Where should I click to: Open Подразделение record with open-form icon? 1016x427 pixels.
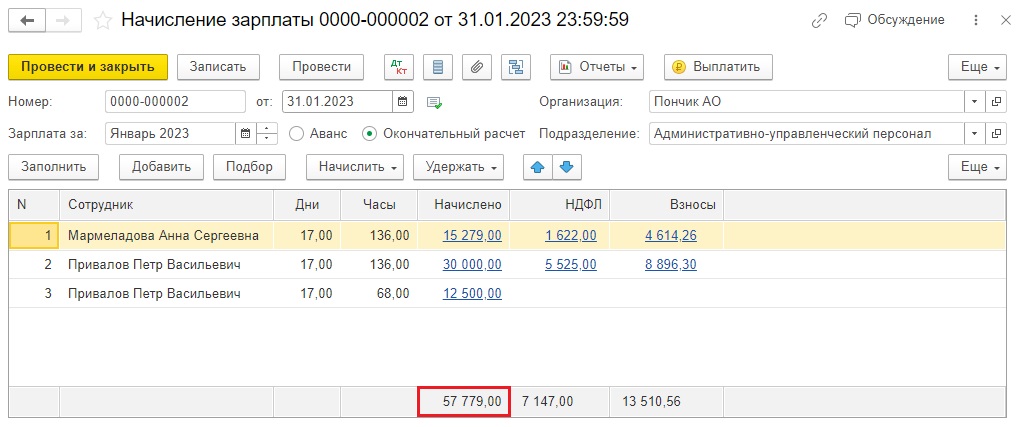[x=996, y=134]
